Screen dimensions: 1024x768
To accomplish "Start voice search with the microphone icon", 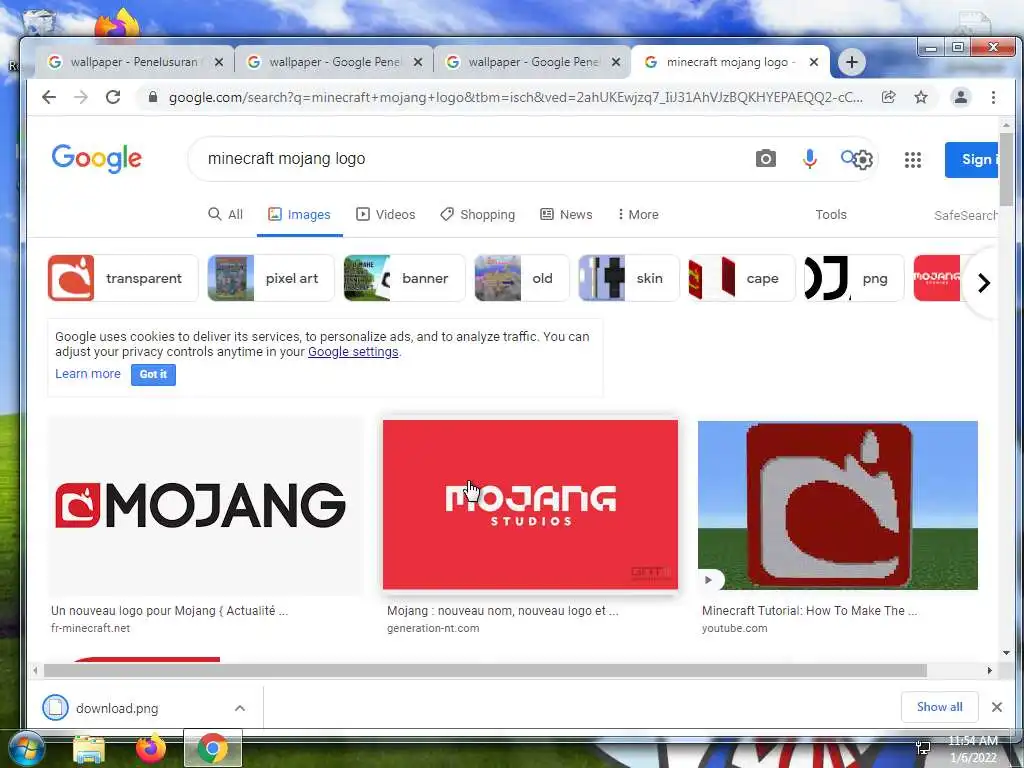I will coord(809,159).
